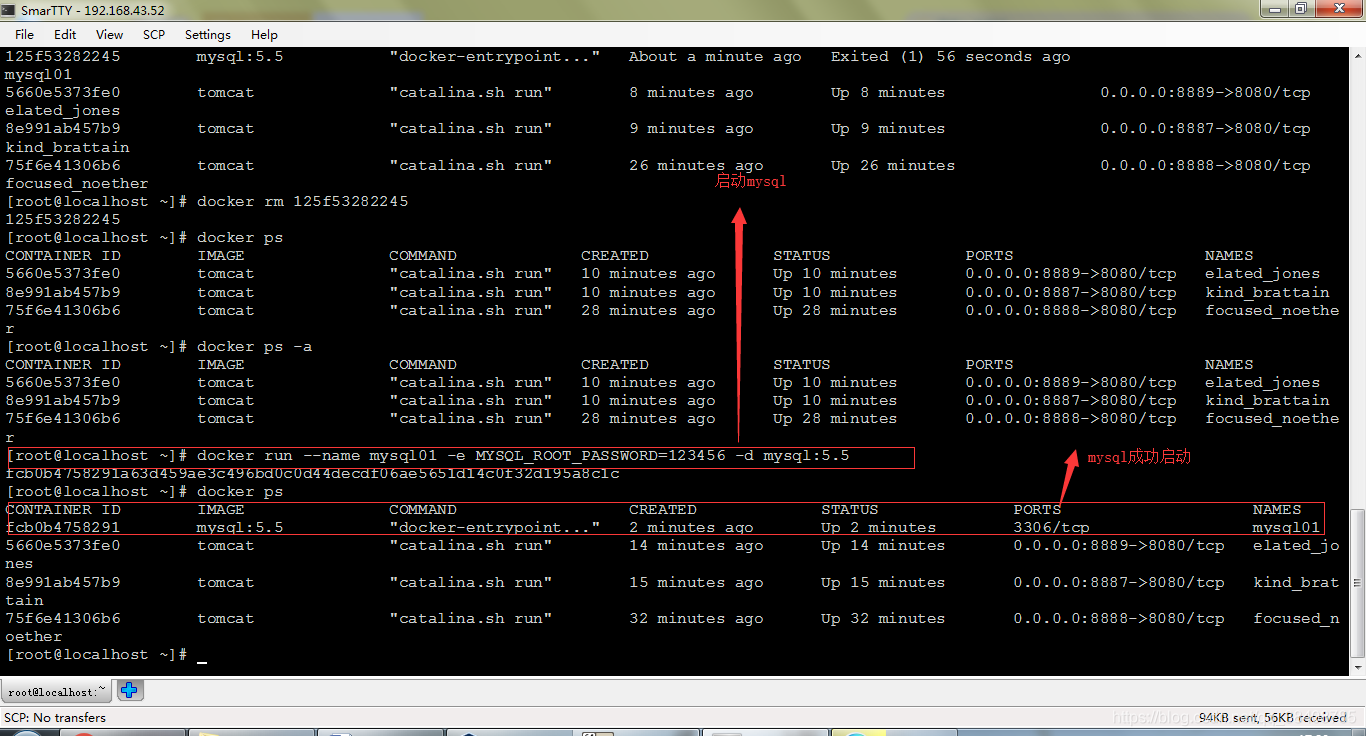Viewport: 1366px width, 736px height.
Task: Open the View menu
Action: pyautogui.click(x=109, y=34)
